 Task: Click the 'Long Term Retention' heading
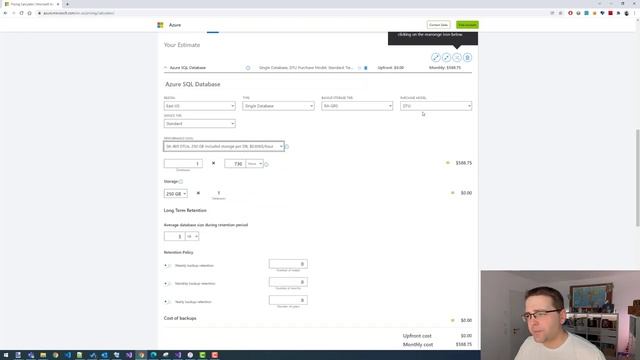point(185,211)
